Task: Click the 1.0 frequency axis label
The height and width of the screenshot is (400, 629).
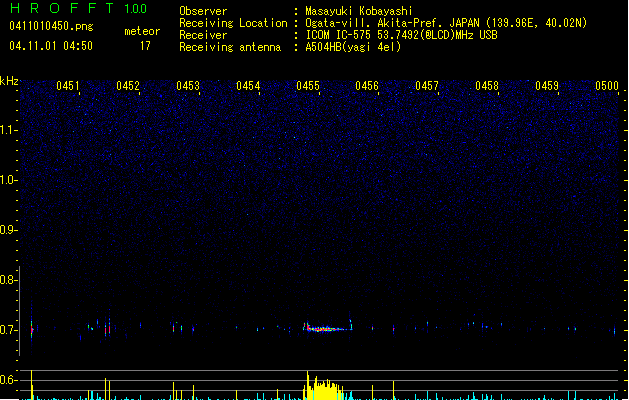Action: [9, 180]
